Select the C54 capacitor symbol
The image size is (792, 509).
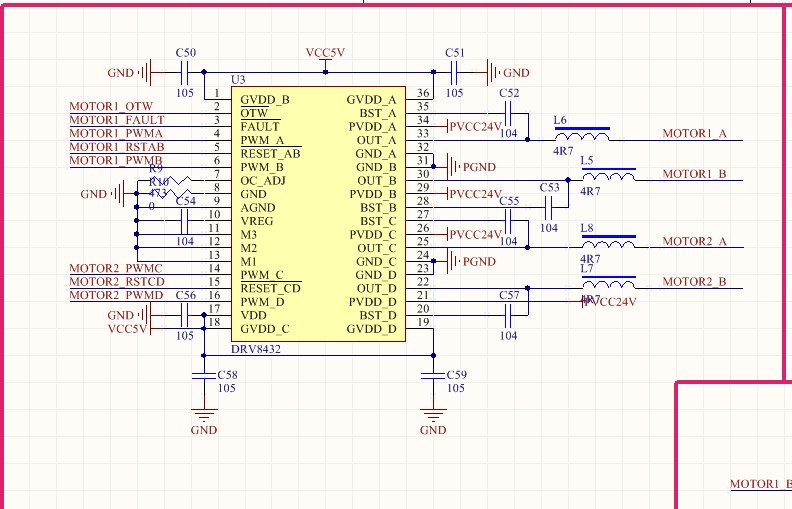[185, 221]
